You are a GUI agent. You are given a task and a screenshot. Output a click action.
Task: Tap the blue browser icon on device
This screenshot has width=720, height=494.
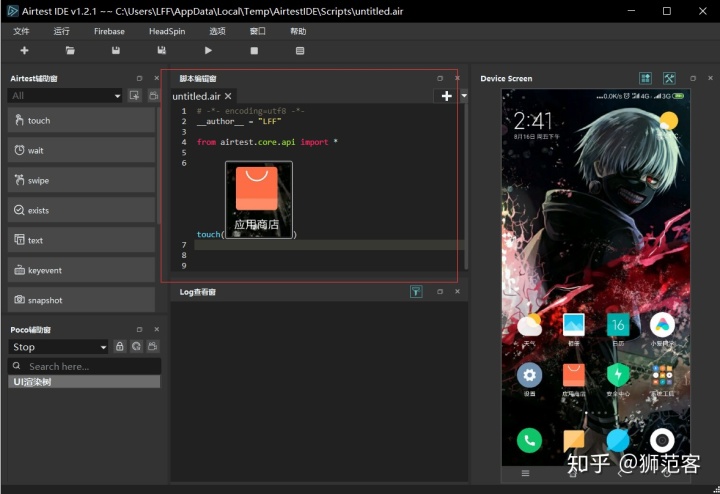618,441
